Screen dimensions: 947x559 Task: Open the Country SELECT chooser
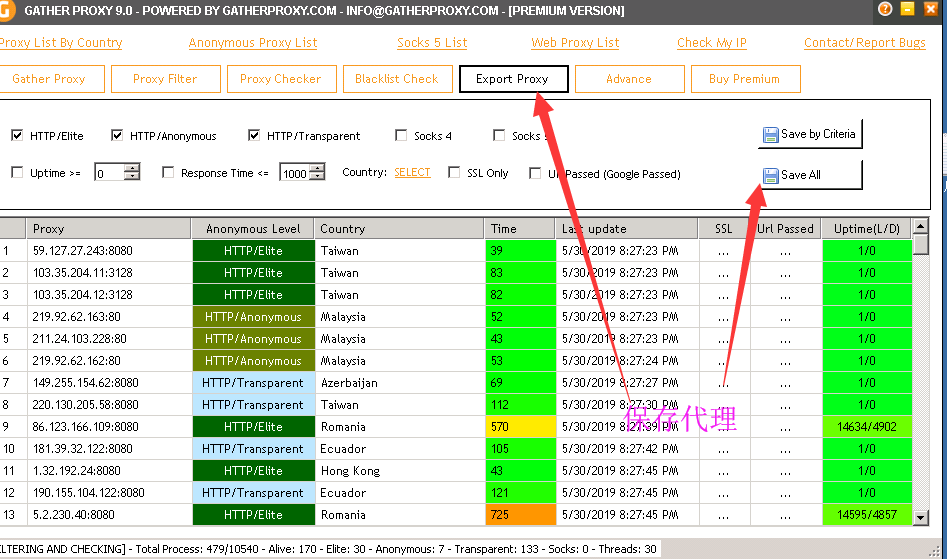click(412, 172)
